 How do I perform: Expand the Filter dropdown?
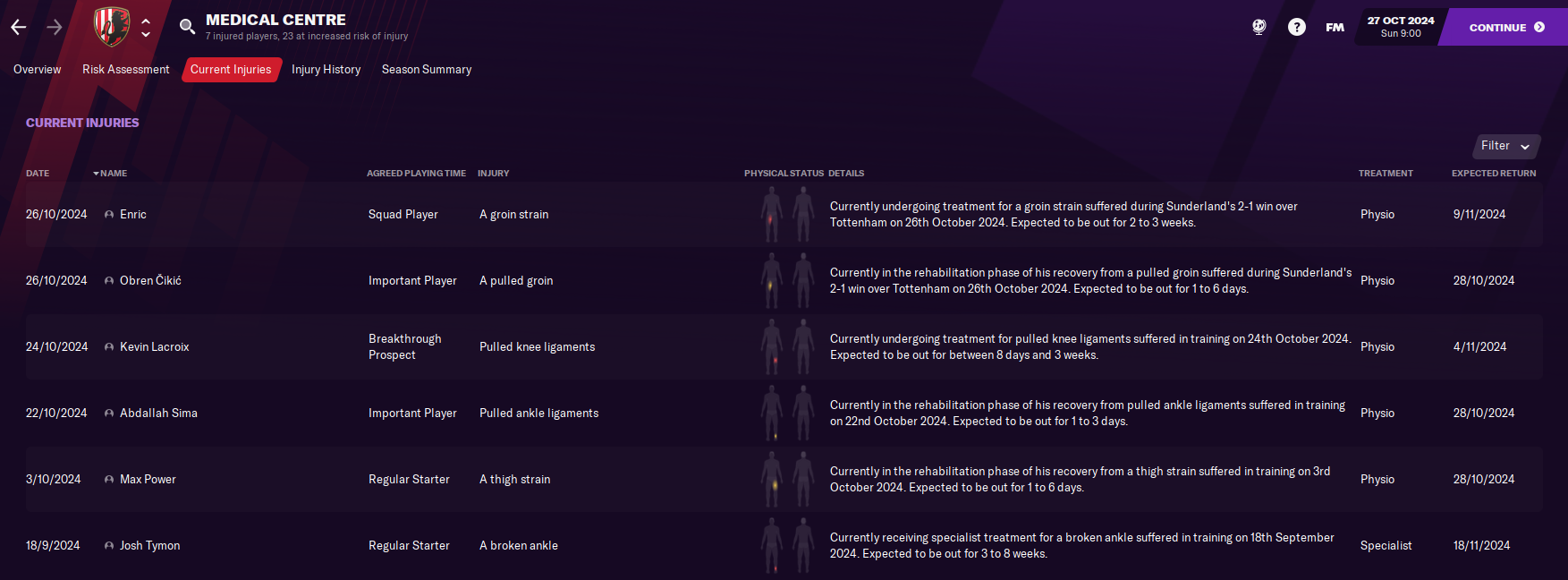point(1506,146)
